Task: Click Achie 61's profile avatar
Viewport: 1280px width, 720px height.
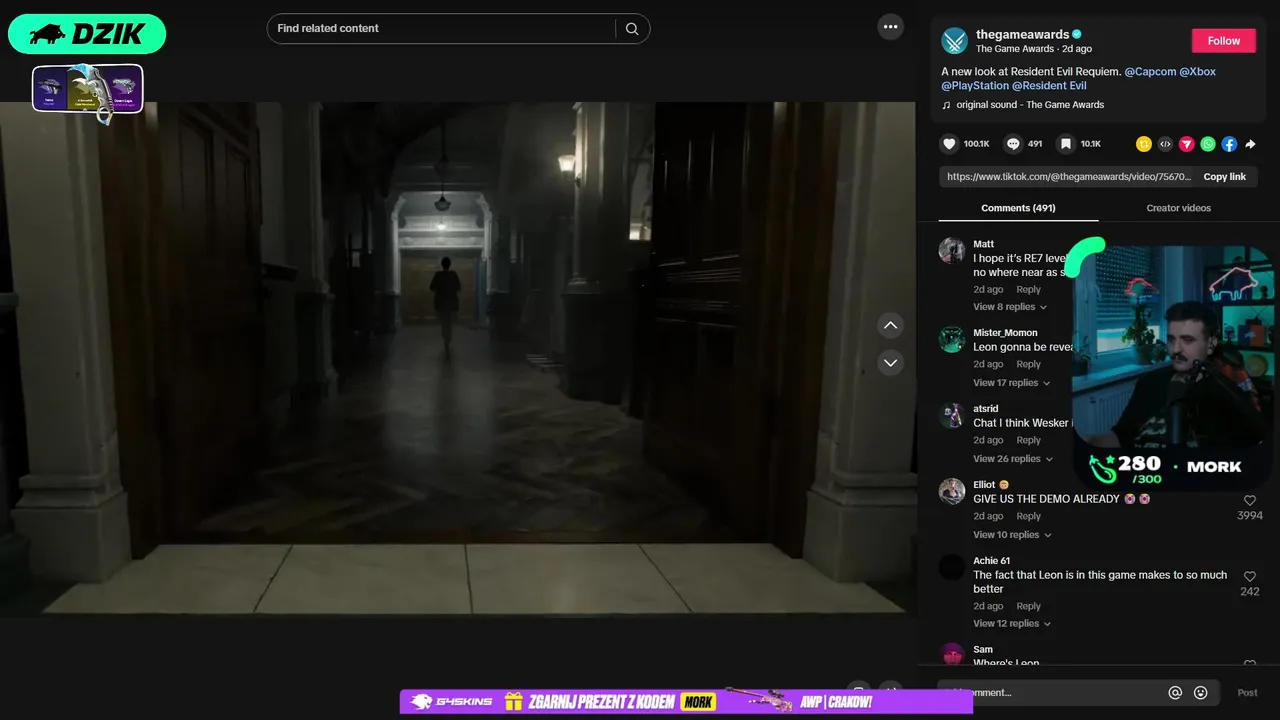Action: point(952,567)
